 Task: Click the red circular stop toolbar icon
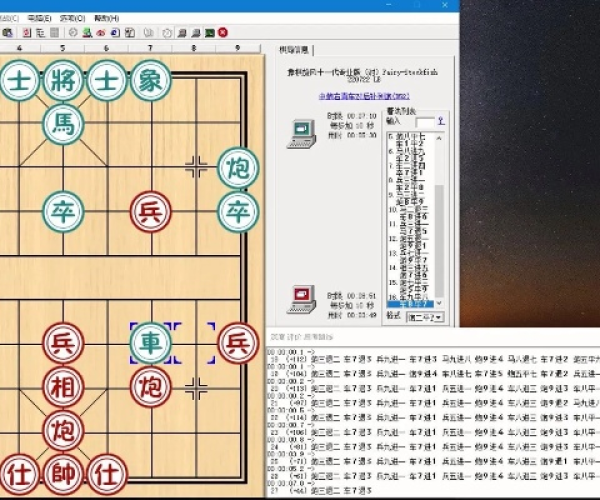pyautogui.click(x=223, y=33)
